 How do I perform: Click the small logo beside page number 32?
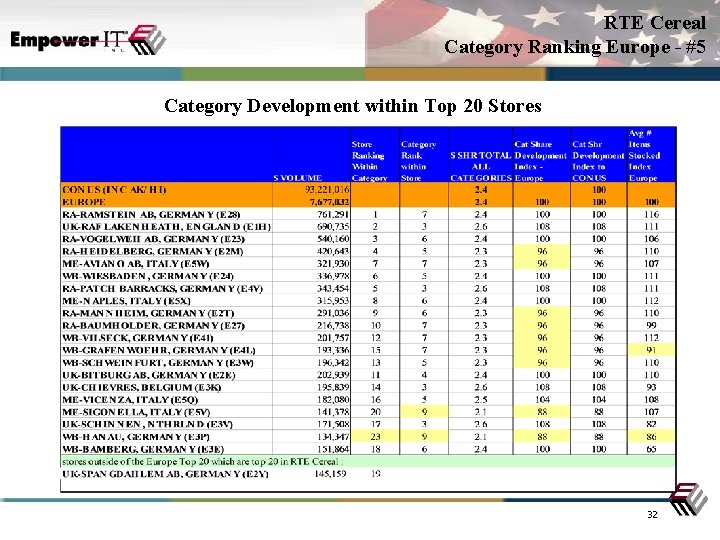(687, 499)
